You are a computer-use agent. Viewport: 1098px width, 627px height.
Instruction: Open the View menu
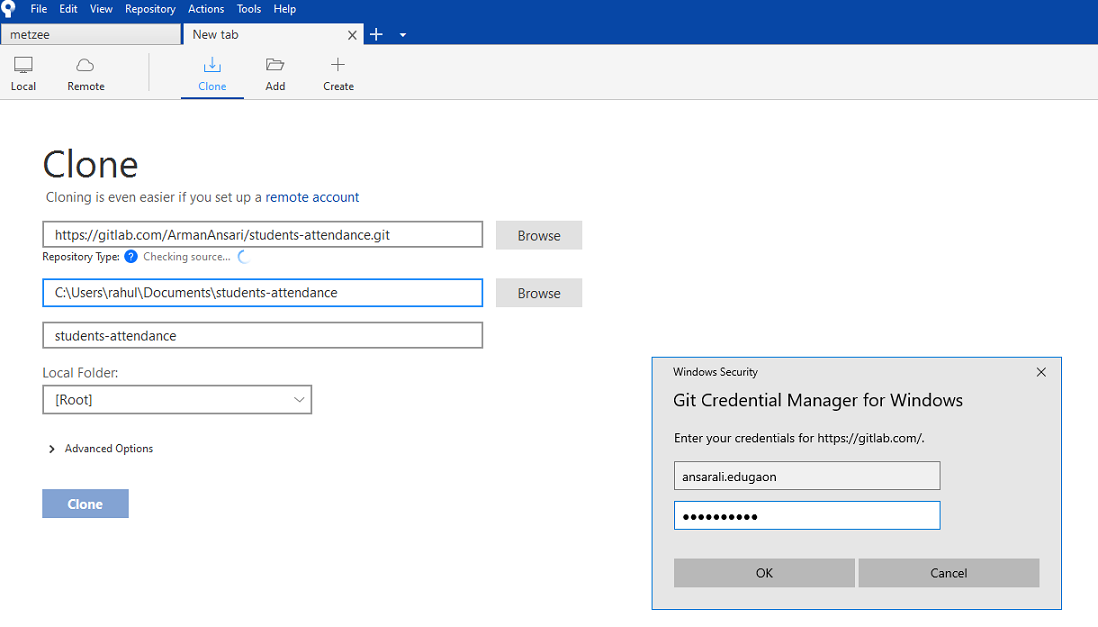101,9
